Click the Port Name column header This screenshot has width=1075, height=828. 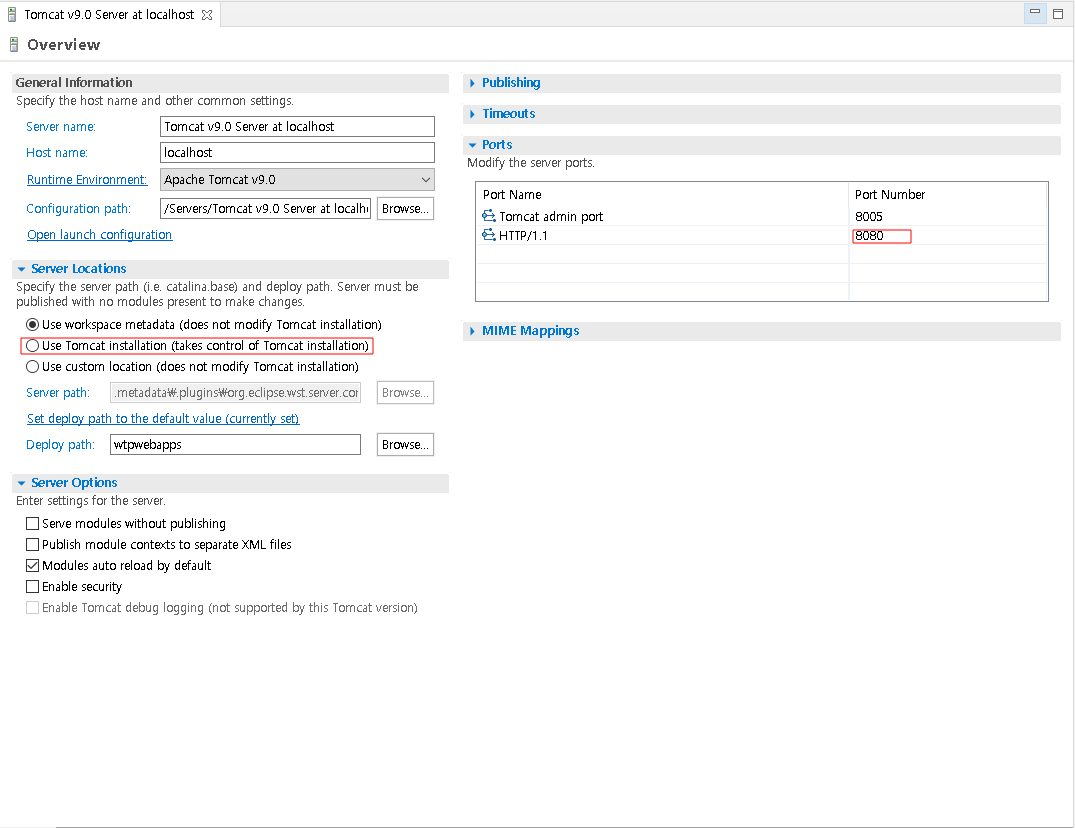pos(662,195)
